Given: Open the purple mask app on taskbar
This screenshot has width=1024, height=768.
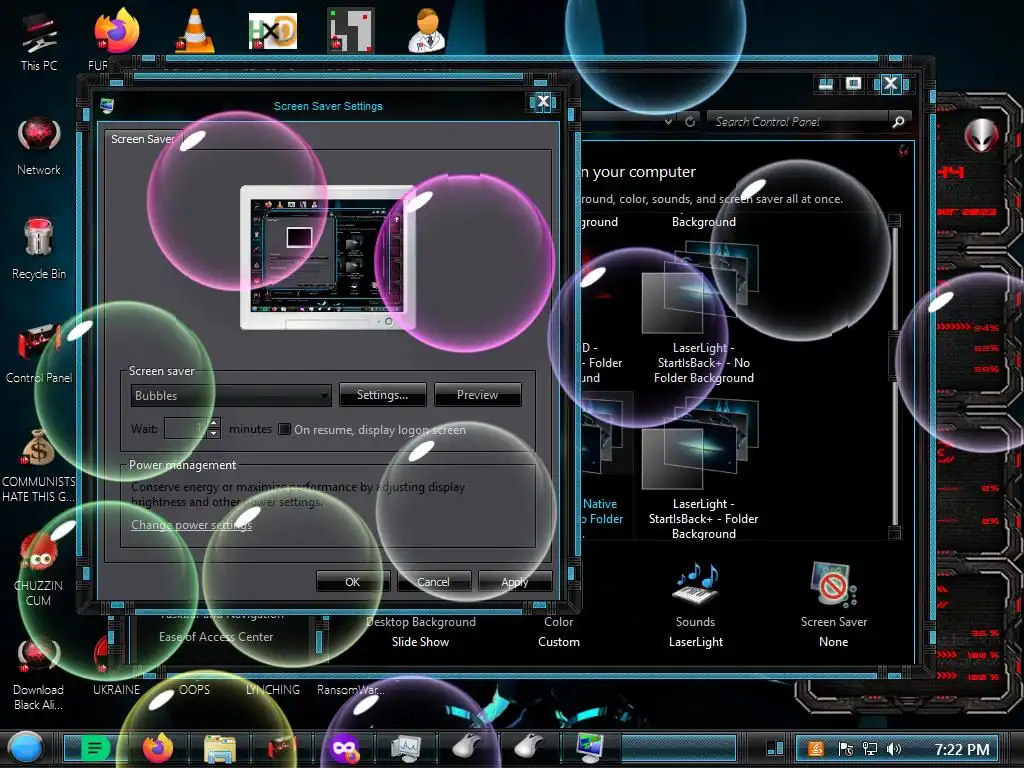Looking at the screenshot, I should coord(344,748).
